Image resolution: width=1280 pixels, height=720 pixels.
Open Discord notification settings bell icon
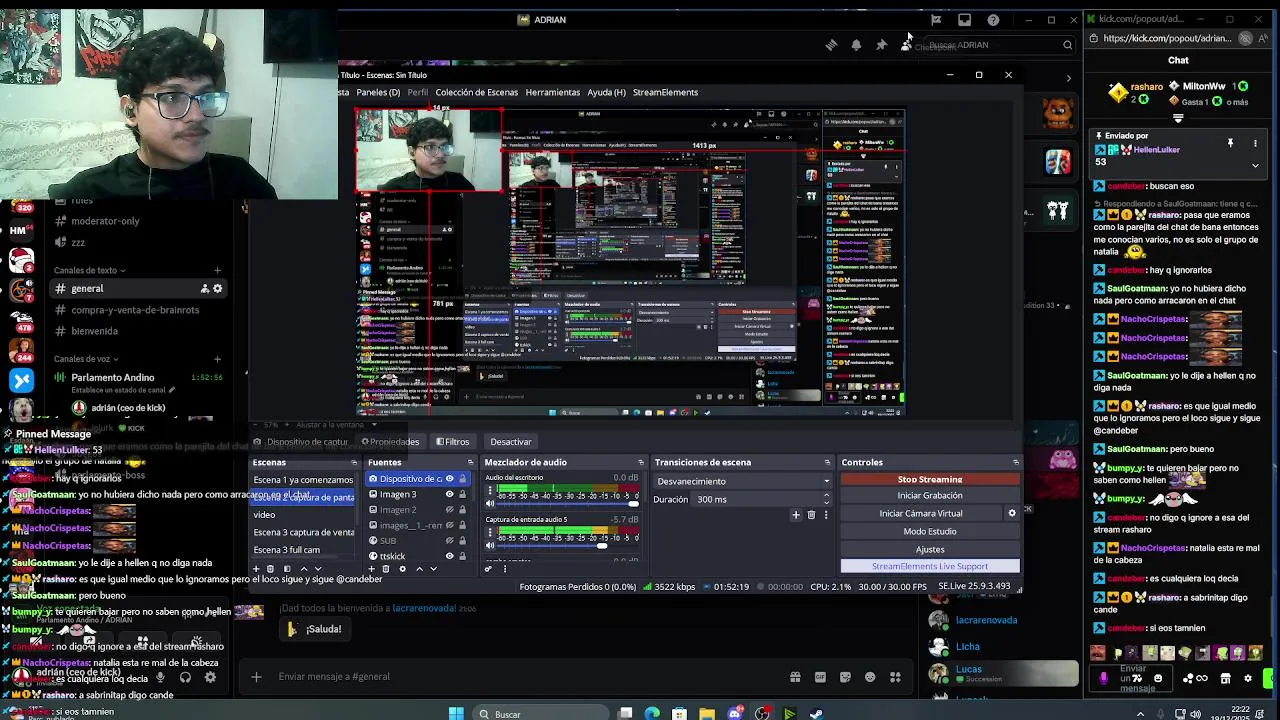click(x=856, y=45)
